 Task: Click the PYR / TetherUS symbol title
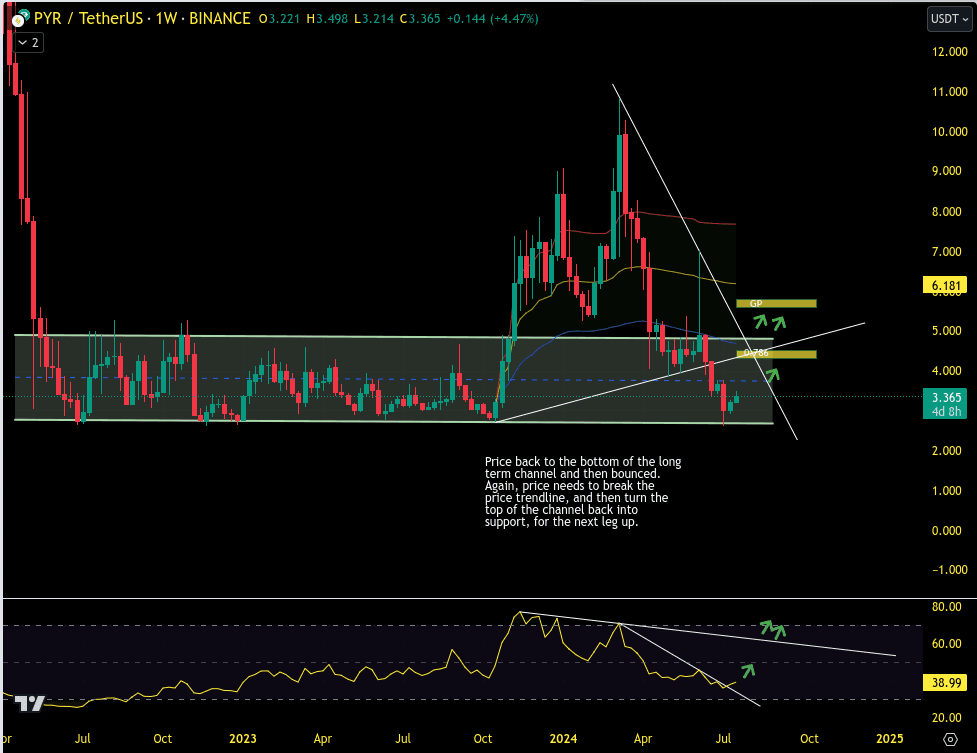point(88,19)
